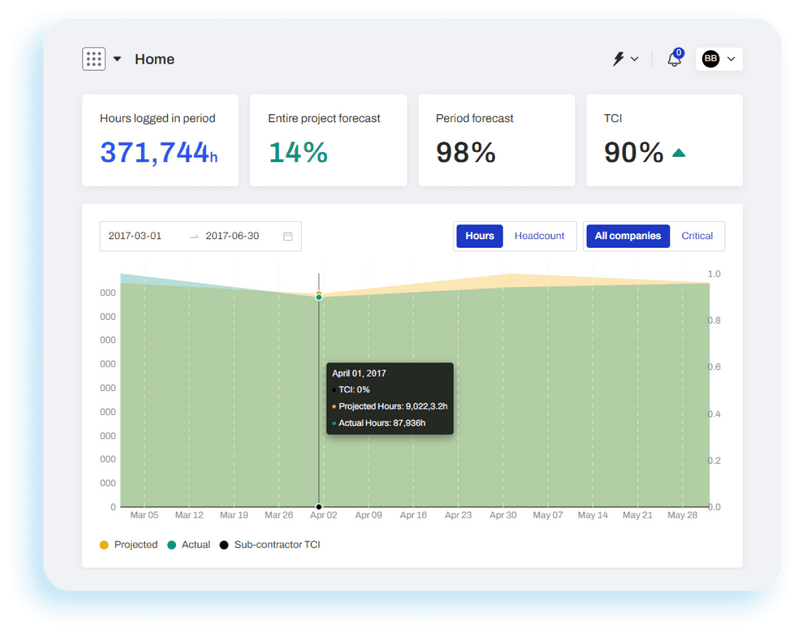Switch to Headcount view
This screenshot has height=635, width=800.
539,235
